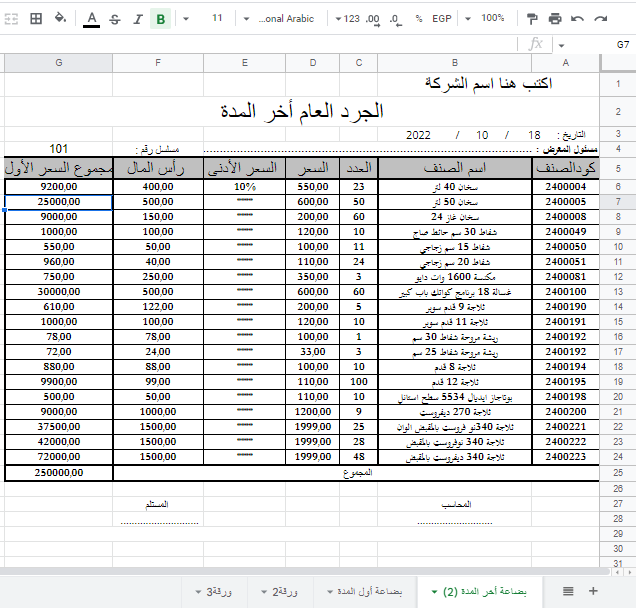Redo the last action
The image size is (636, 608).
coord(601,18)
